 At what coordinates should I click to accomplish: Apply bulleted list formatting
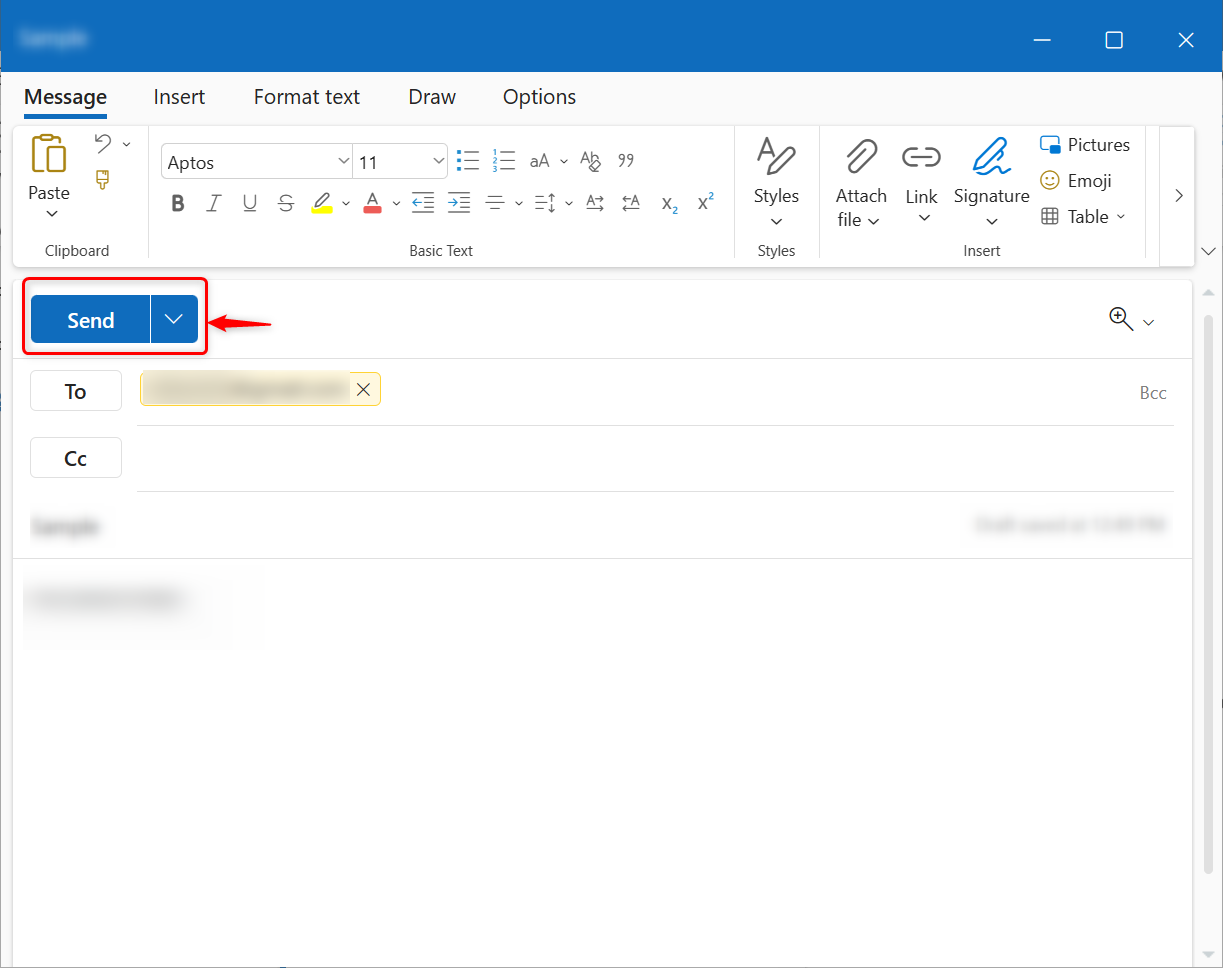pyautogui.click(x=468, y=160)
